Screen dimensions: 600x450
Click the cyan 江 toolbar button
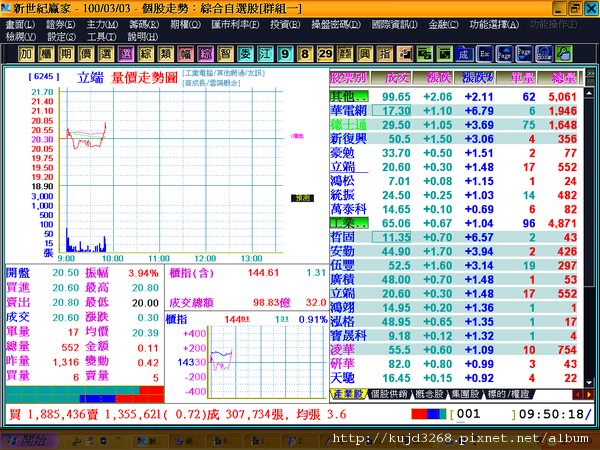(265, 54)
